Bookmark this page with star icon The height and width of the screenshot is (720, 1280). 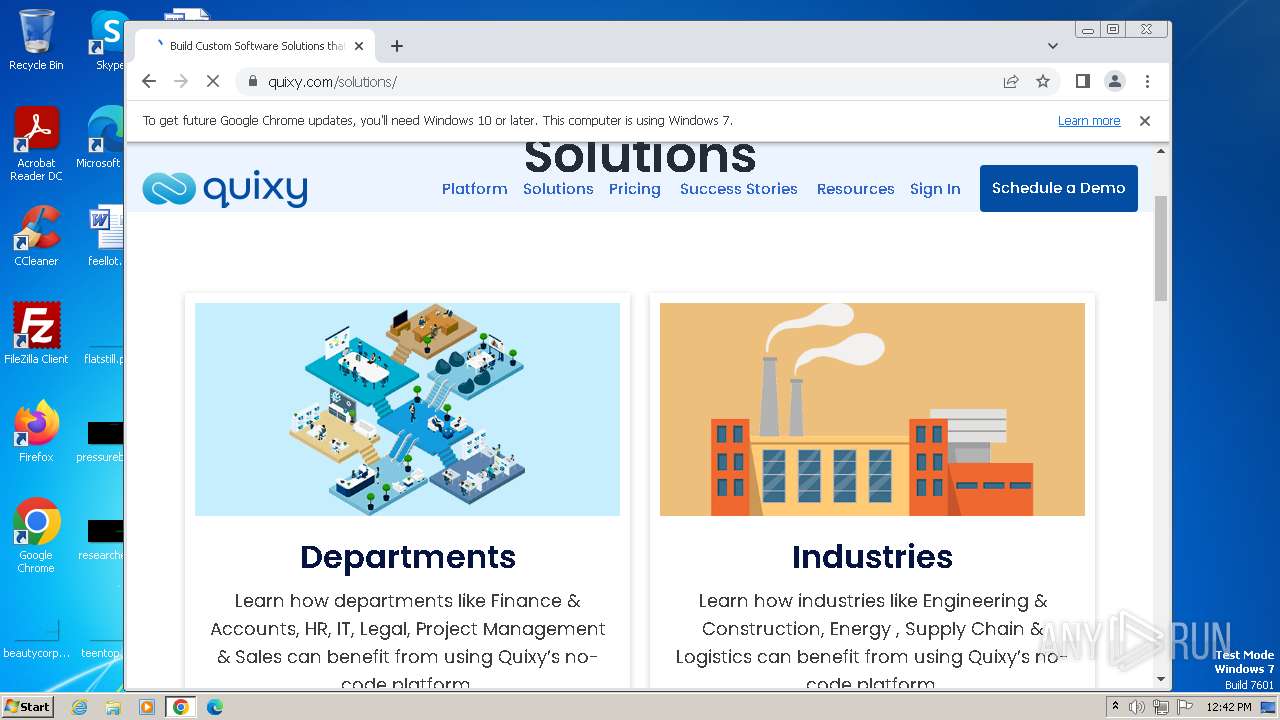click(x=1043, y=82)
